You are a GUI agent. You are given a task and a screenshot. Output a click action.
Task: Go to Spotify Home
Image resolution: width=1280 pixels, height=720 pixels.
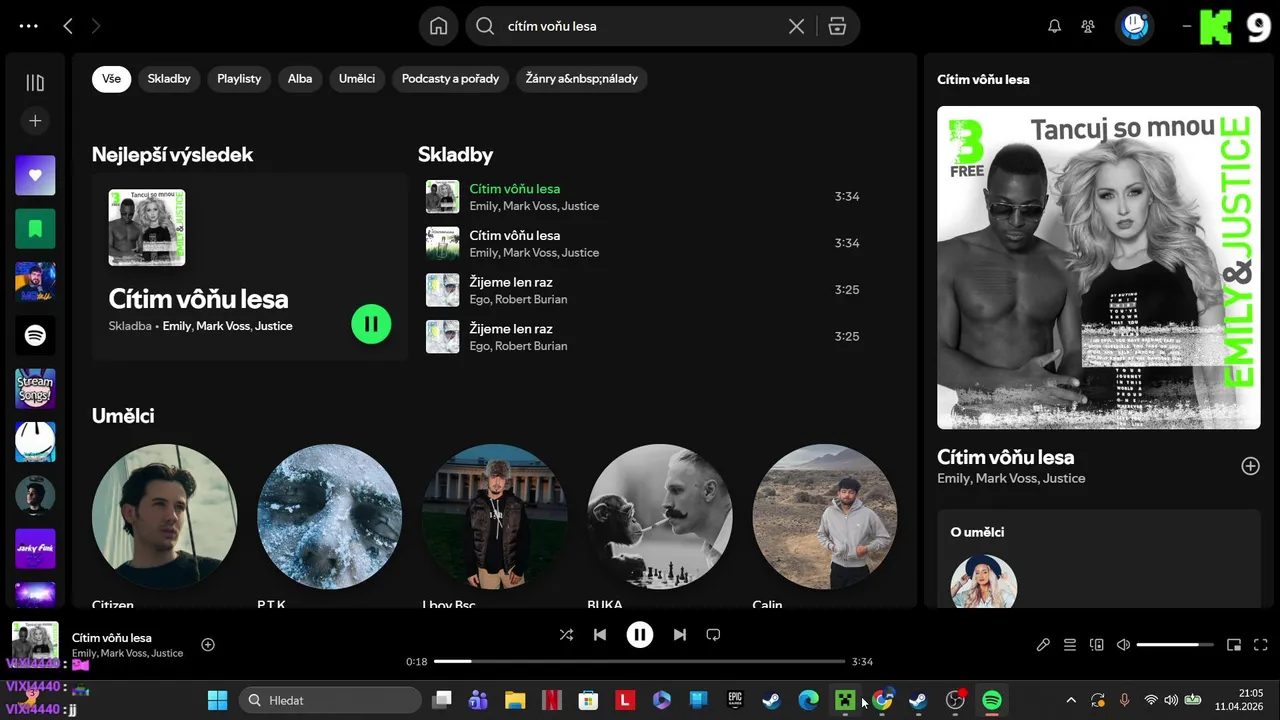pyautogui.click(x=438, y=26)
